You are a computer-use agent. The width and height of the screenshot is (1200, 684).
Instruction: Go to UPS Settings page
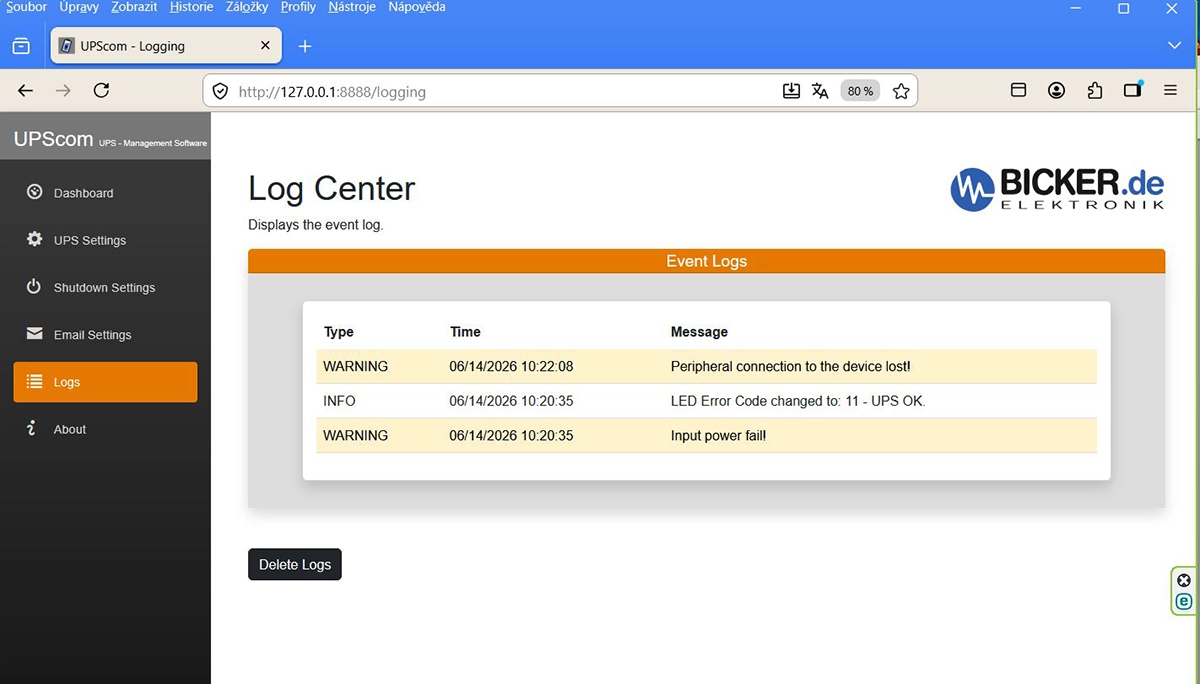90,240
